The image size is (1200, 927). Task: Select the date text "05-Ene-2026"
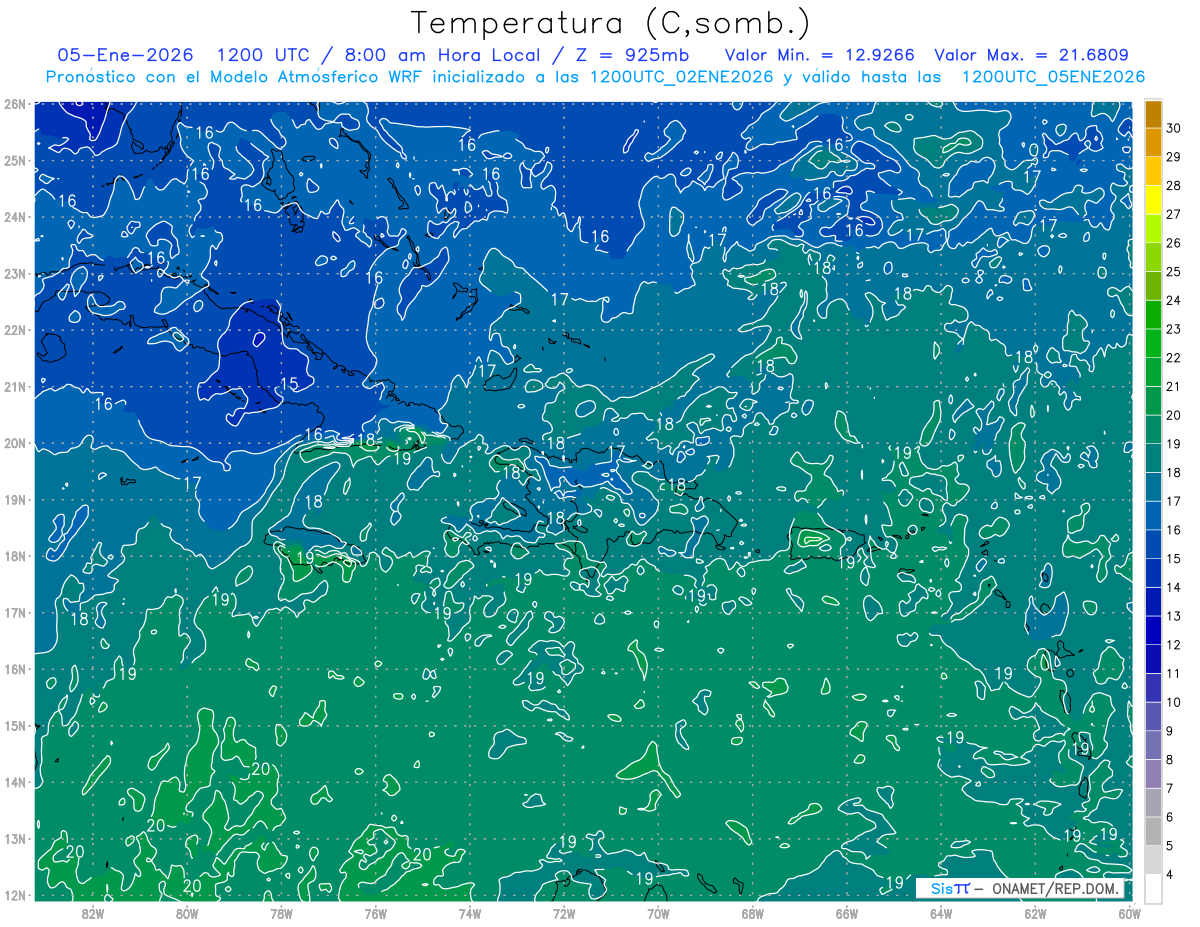tap(126, 55)
